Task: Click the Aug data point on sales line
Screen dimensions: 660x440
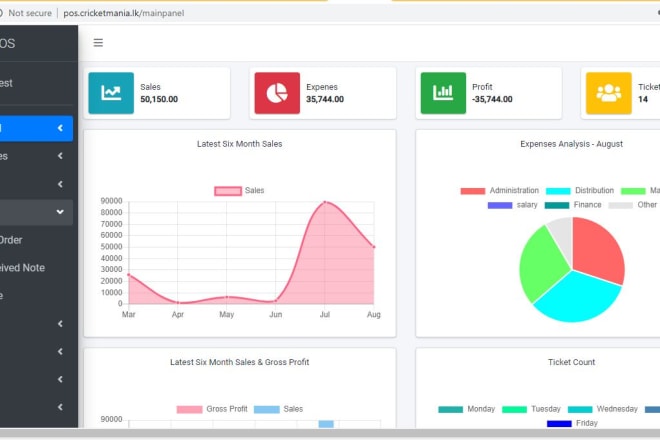Action: tap(374, 247)
